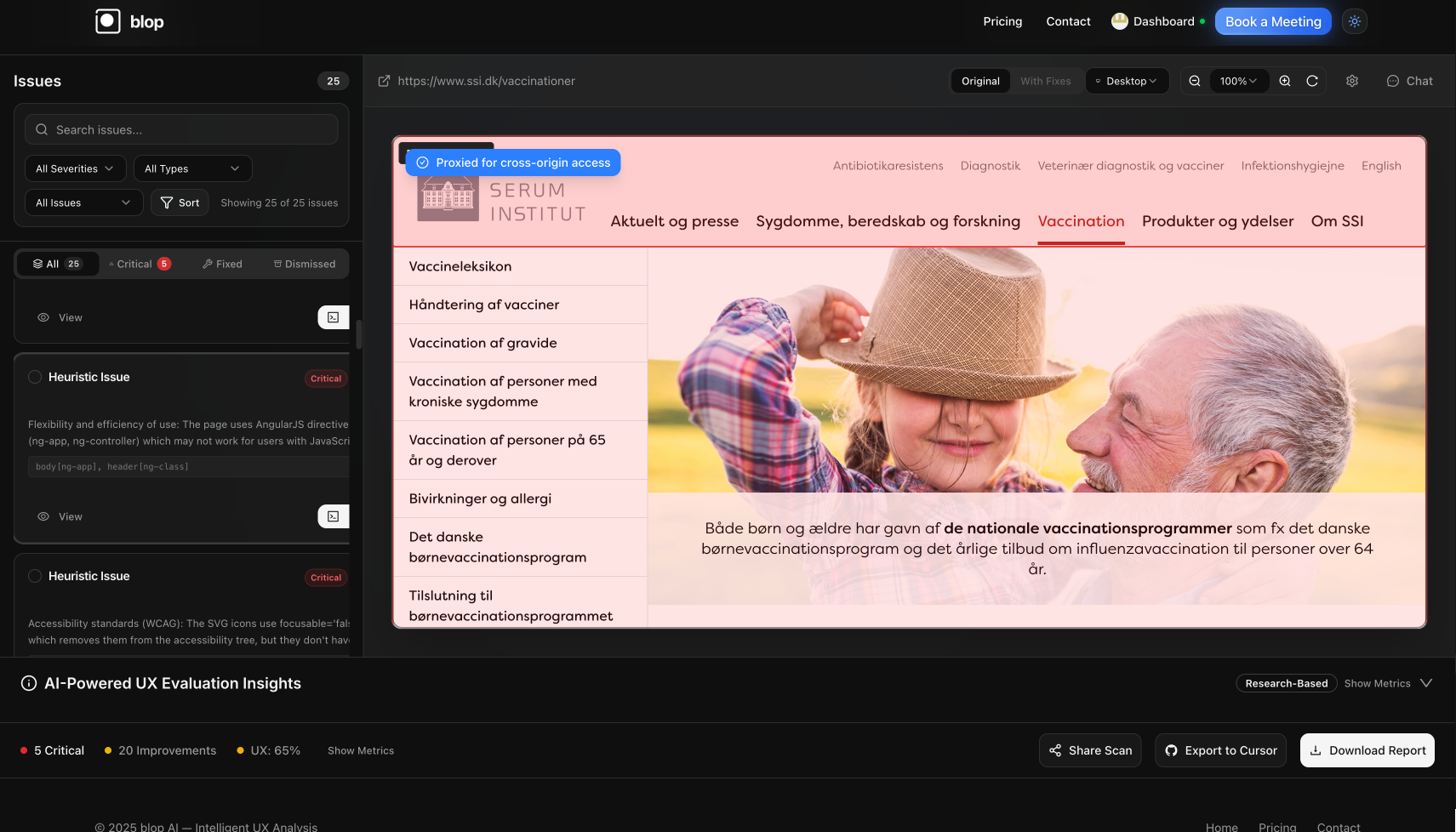
Task: Click the Pricing link in the header
Action: [x=1002, y=21]
